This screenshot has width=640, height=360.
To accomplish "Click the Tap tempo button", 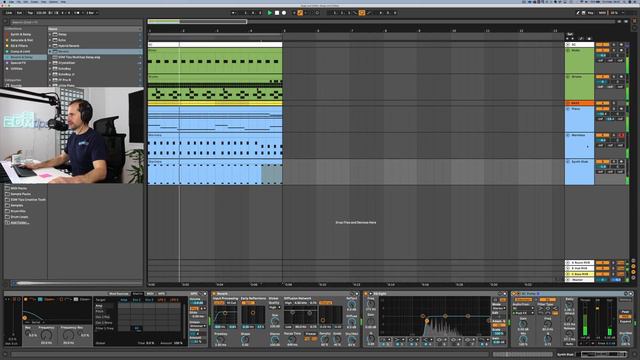I will pyautogui.click(x=30, y=13).
